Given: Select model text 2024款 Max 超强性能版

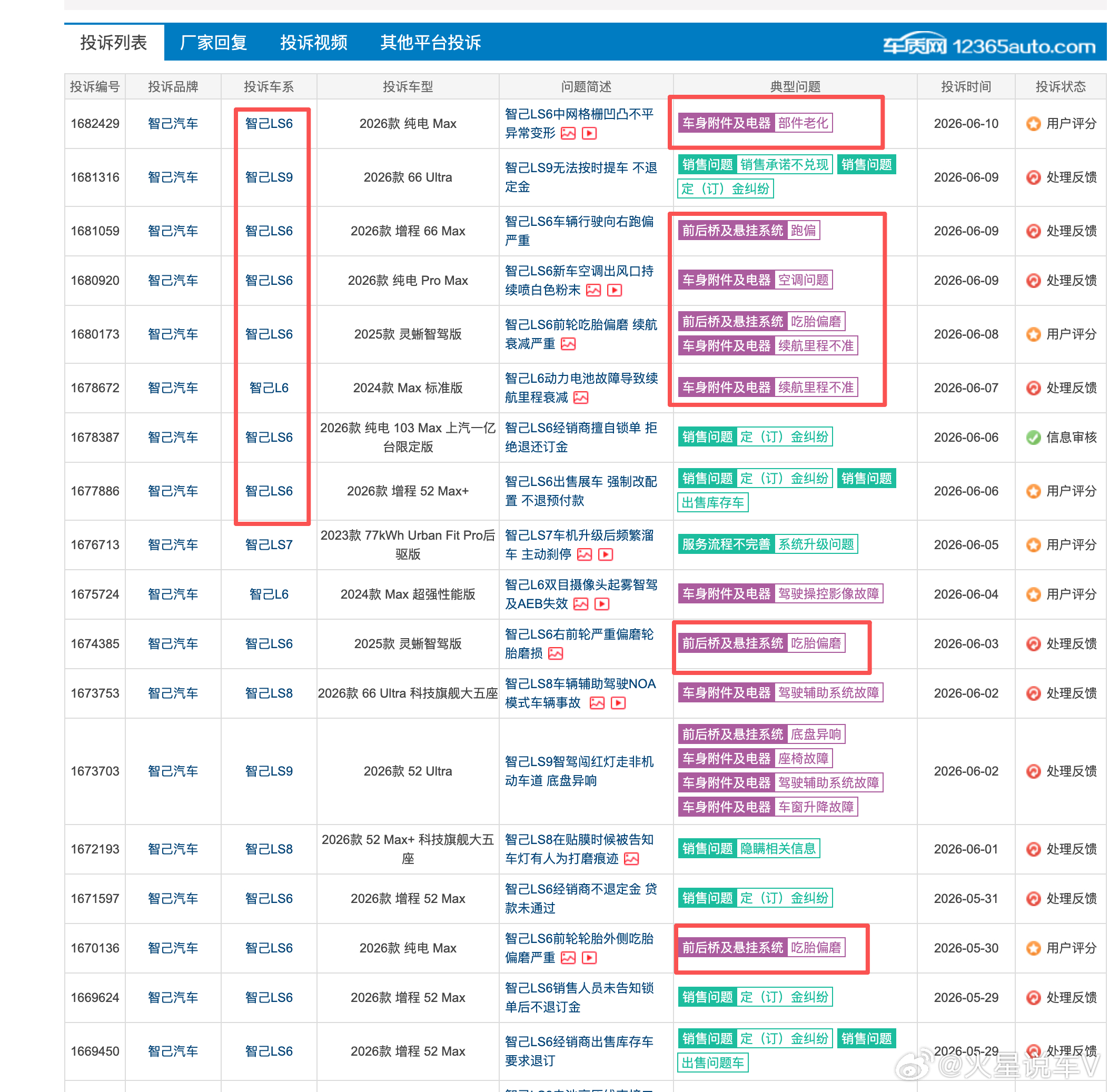Looking at the screenshot, I should 408,595.
